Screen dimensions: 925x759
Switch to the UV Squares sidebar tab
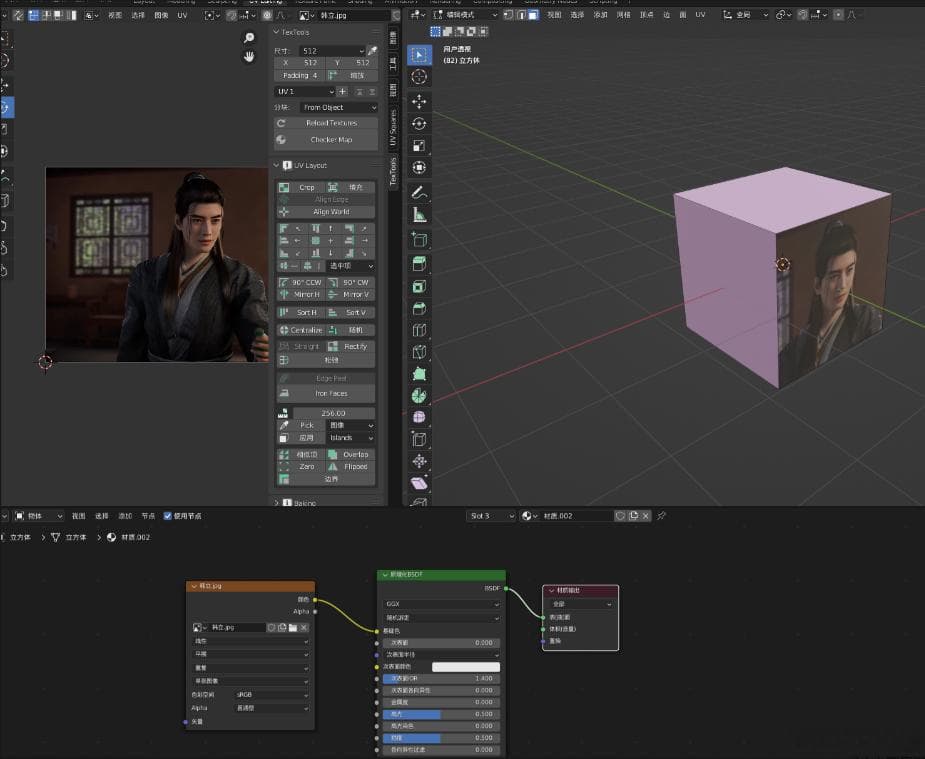pos(393,128)
